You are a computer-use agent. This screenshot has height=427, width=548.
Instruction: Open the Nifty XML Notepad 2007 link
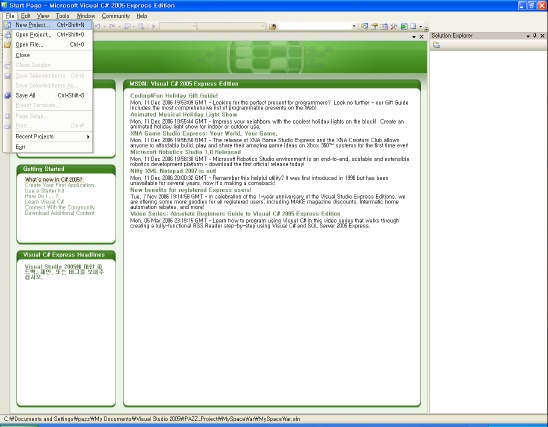pos(173,171)
